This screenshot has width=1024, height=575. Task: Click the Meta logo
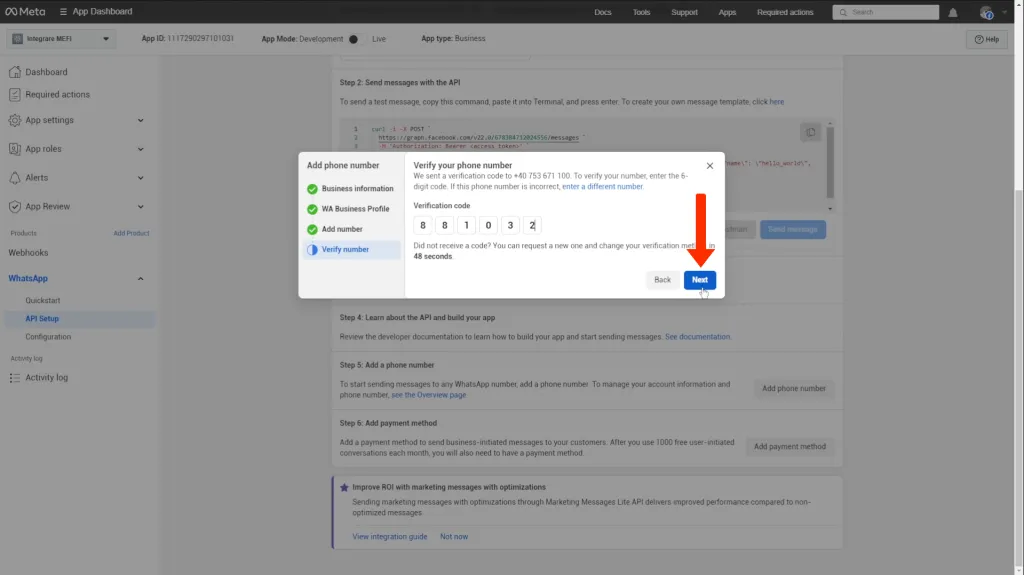point(25,12)
